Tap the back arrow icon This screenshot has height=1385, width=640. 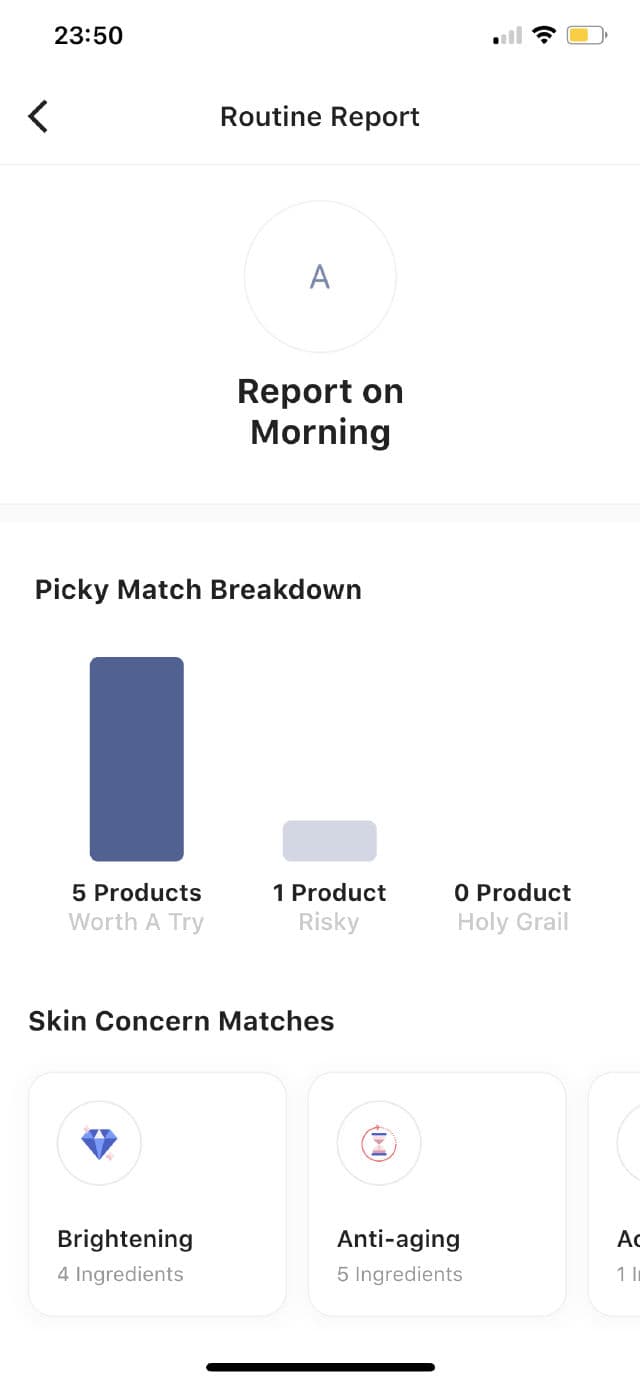[x=38, y=117]
